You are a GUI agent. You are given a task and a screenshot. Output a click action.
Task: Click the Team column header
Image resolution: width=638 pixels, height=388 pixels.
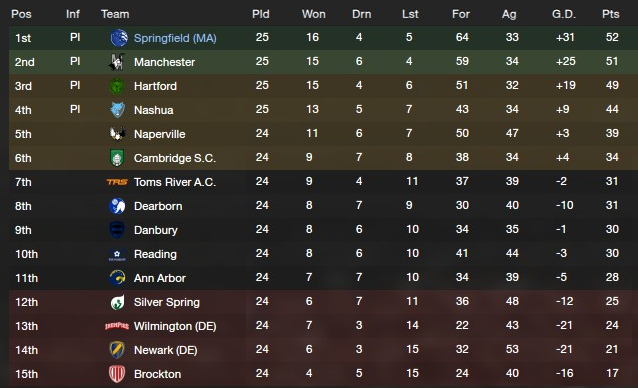[115, 14]
